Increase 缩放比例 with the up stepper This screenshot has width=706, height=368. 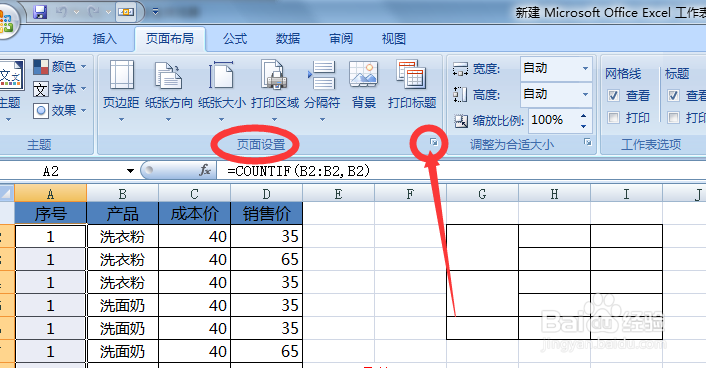pos(584,116)
